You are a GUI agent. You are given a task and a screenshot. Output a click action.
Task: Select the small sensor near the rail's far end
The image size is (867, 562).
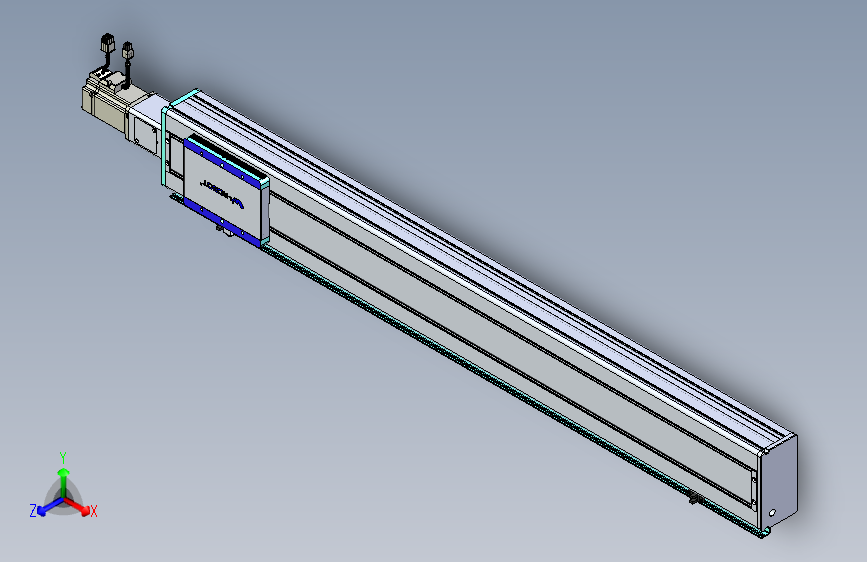pos(696,499)
